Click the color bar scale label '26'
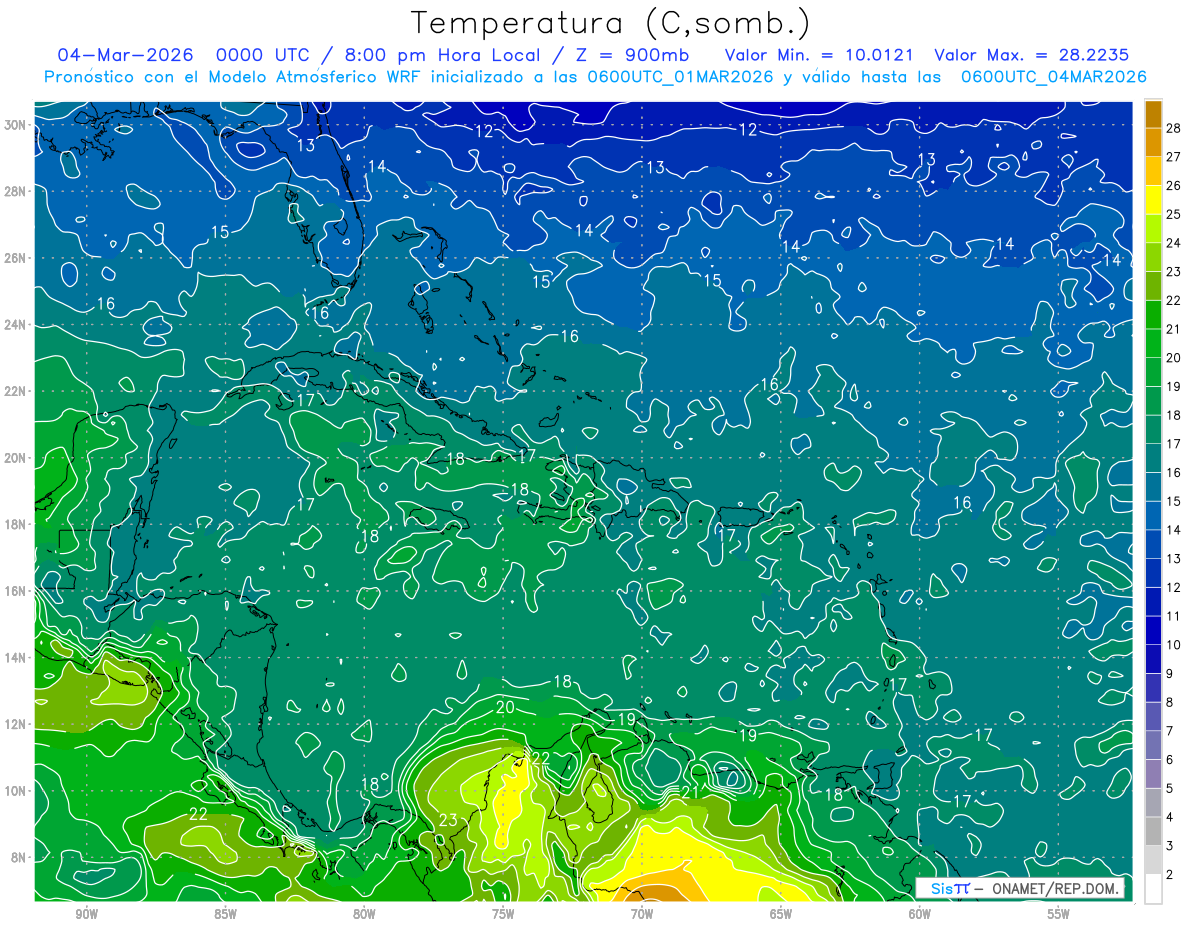 [1174, 186]
